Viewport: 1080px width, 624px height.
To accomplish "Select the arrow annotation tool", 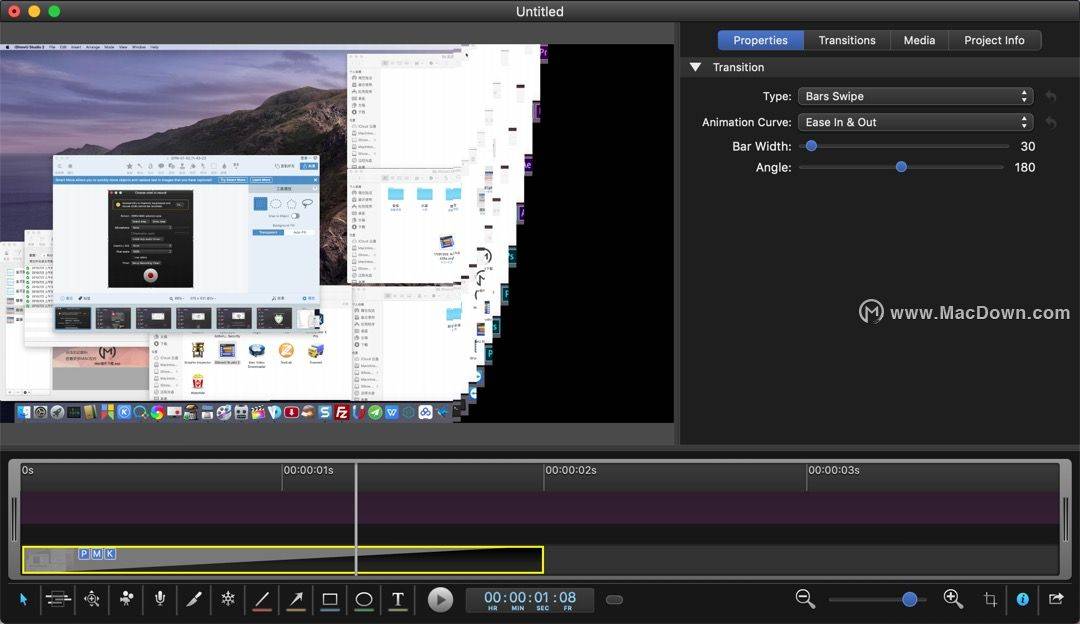I will click(296, 599).
